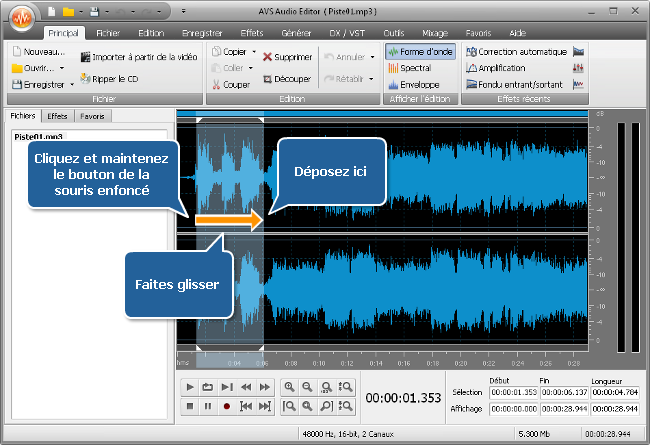
Task: Expand the Ouvrir dropdown arrow
Action: 62,68
